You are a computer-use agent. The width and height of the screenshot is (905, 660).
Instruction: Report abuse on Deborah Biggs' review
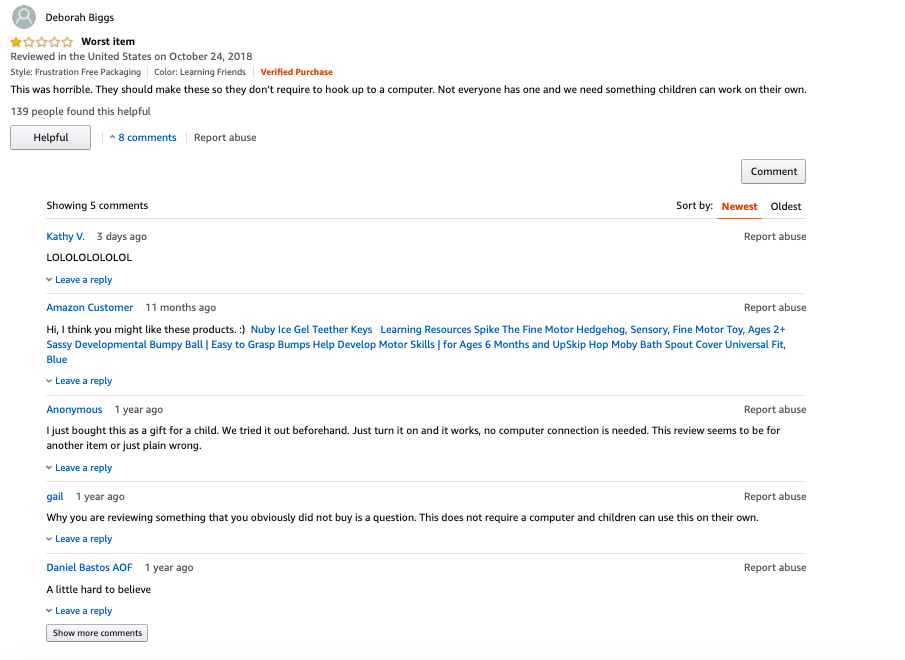[x=225, y=138]
